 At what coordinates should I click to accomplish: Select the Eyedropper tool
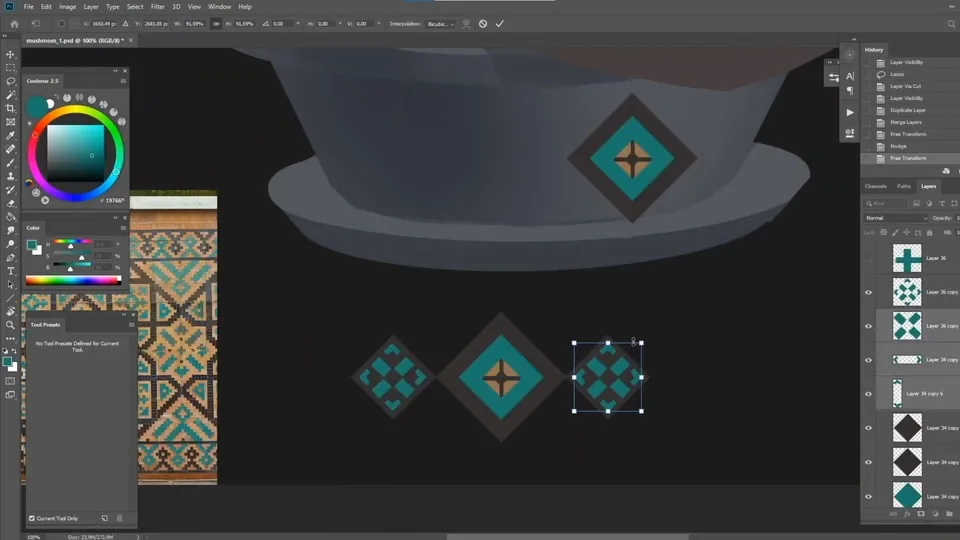click(x=10, y=135)
